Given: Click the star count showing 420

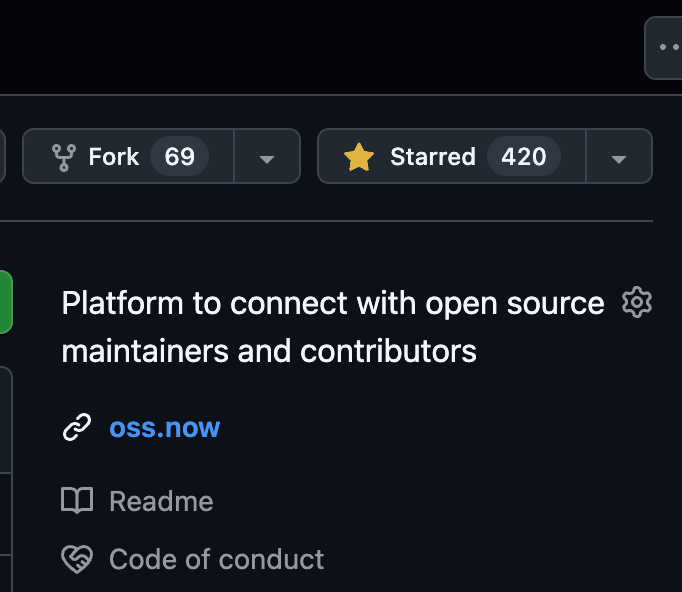Looking at the screenshot, I should click(523, 157).
